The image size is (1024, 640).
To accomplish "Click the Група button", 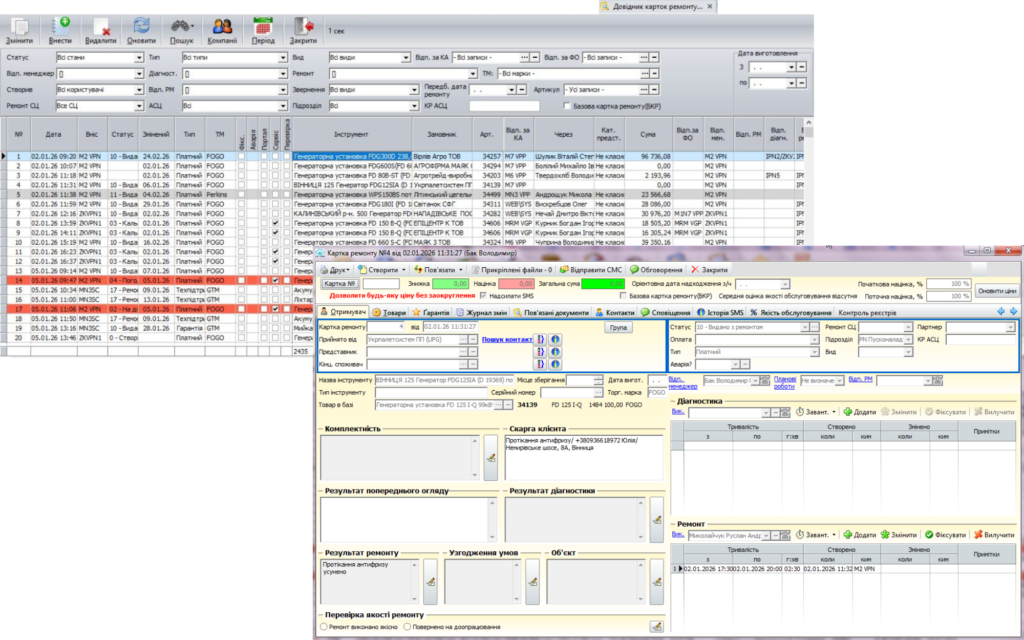I will point(618,327).
